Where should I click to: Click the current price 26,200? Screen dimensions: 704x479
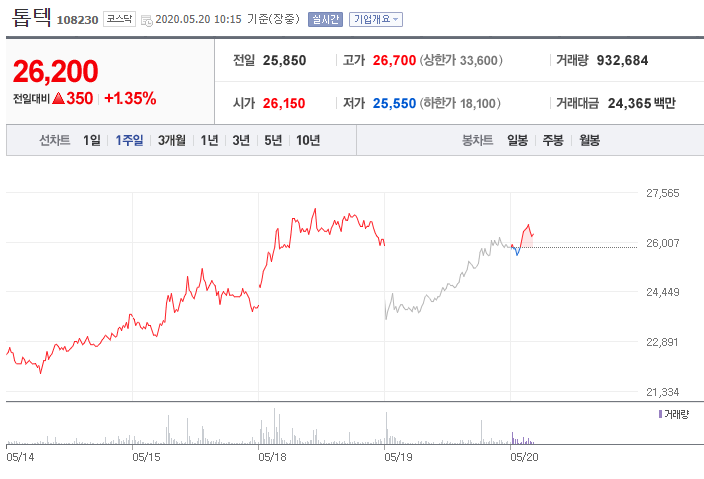click(x=55, y=71)
